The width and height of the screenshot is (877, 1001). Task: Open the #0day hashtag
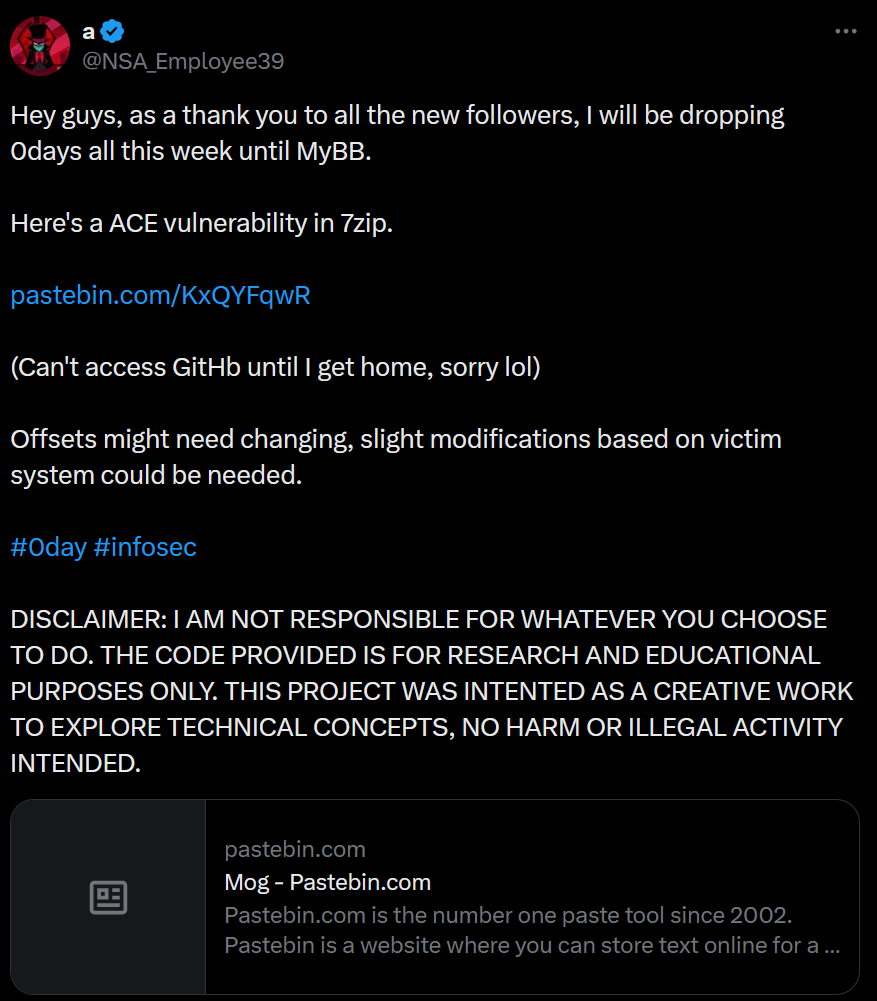click(x=49, y=547)
